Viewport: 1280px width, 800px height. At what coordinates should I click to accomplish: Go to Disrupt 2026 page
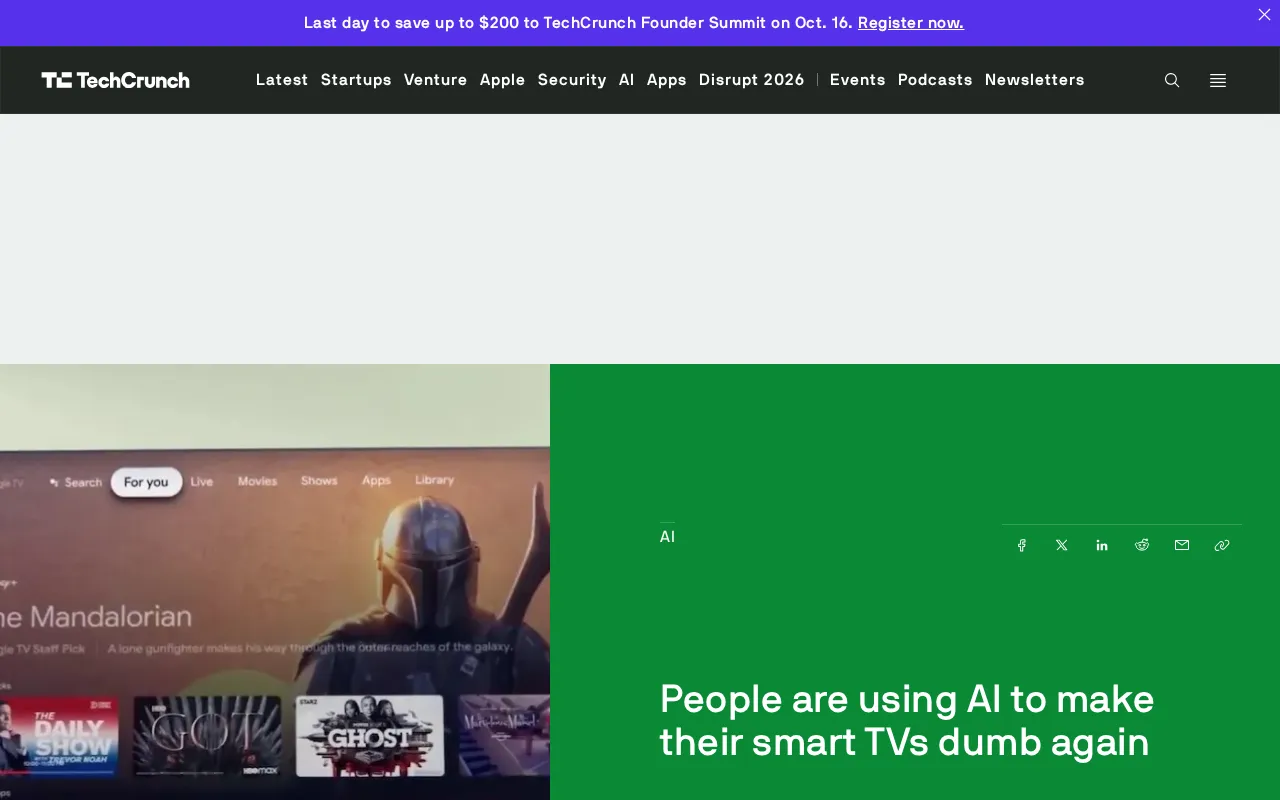(x=752, y=80)
